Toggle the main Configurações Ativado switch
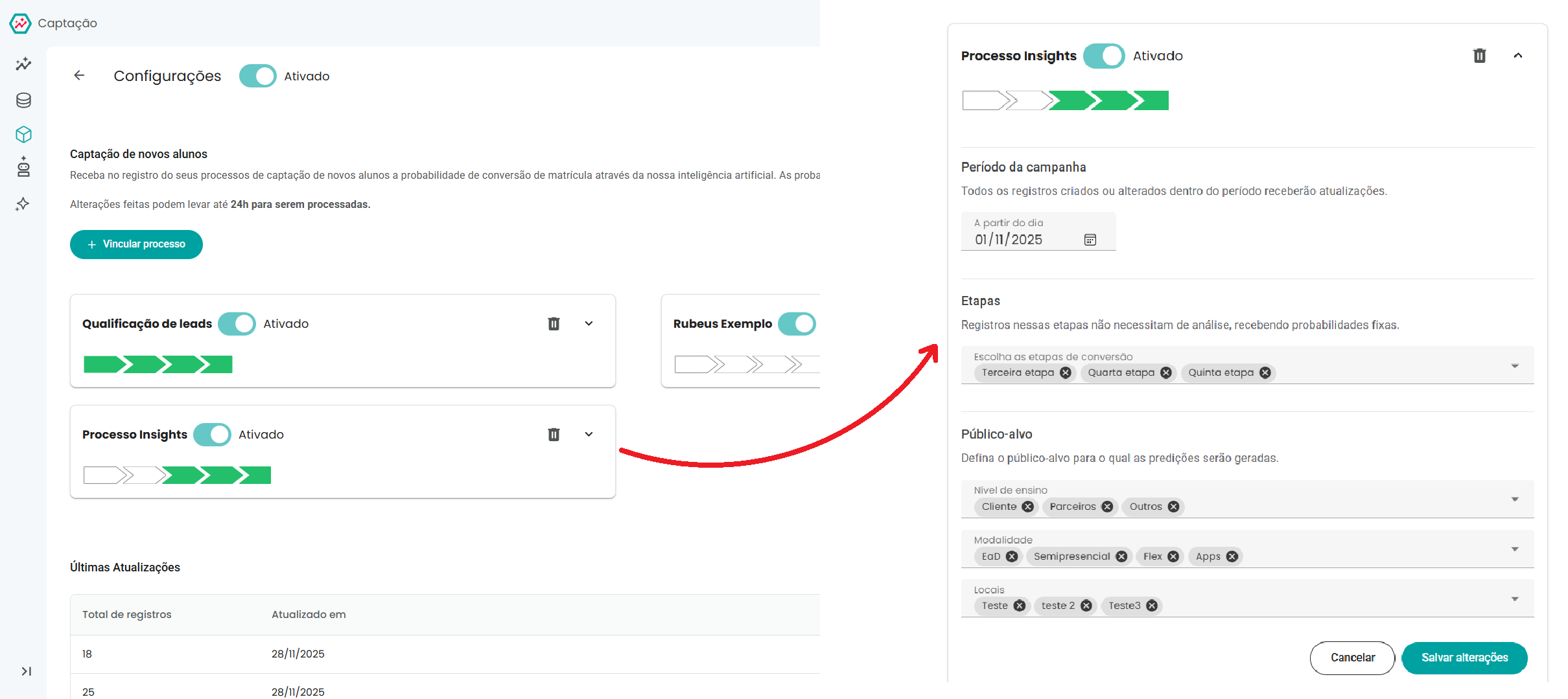The height and width of the screenshot is (699, 1568). click(257, 76)
